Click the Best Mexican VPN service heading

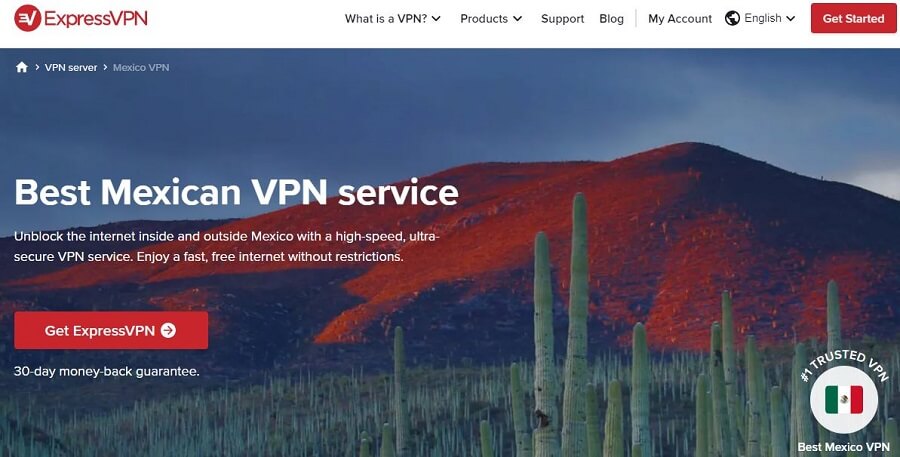[x=236, y=192]
